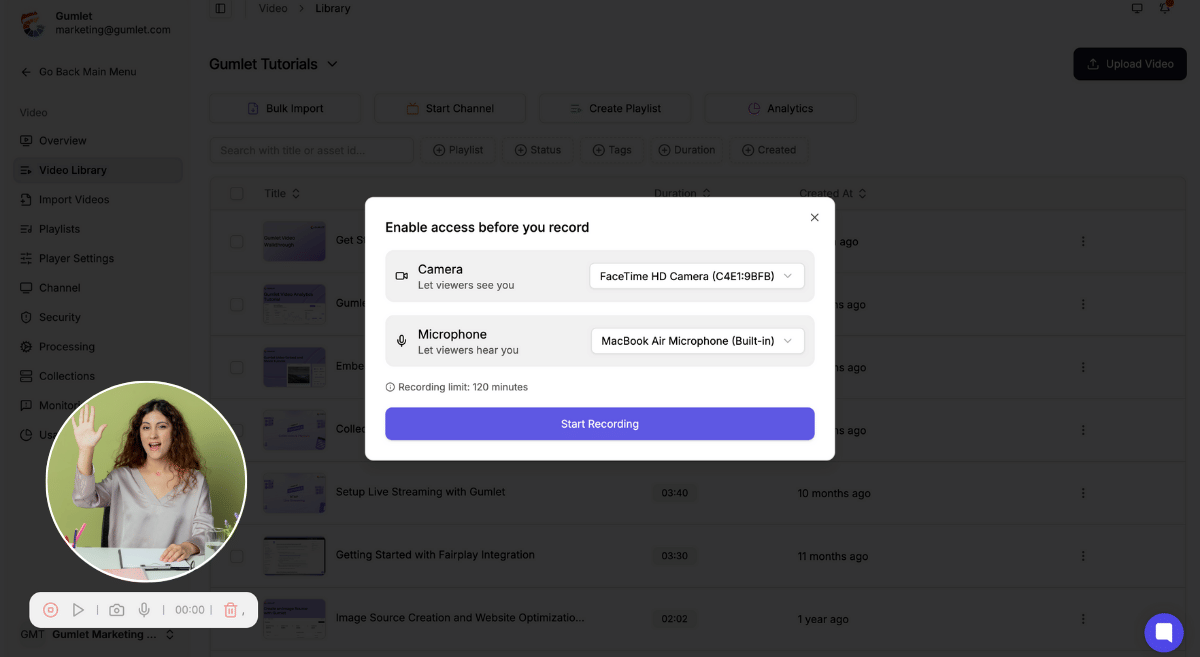Click the red stop recording icon
The width and height of the screenshot is (1200, 657).
[51, 610]
